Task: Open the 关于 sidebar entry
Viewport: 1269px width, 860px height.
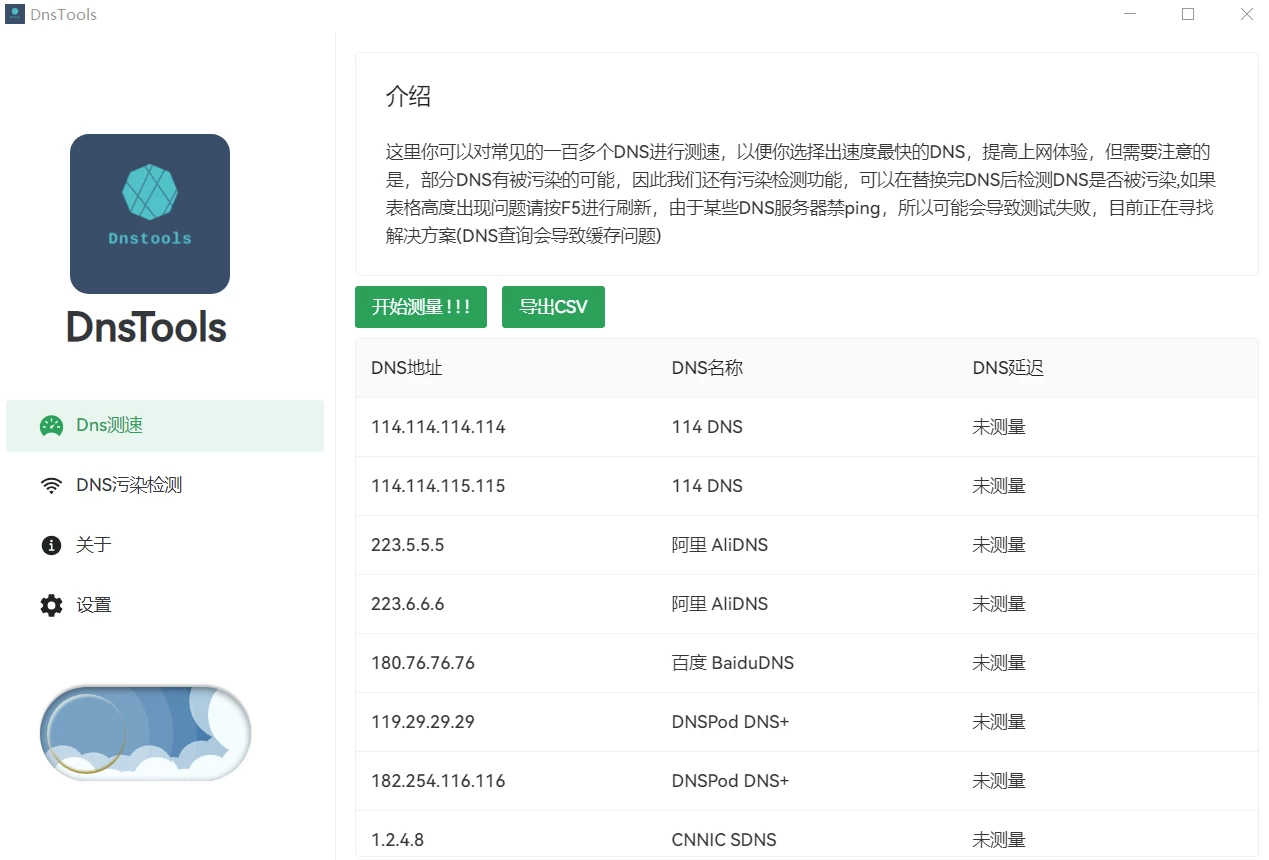Action: tap(94, 545)
